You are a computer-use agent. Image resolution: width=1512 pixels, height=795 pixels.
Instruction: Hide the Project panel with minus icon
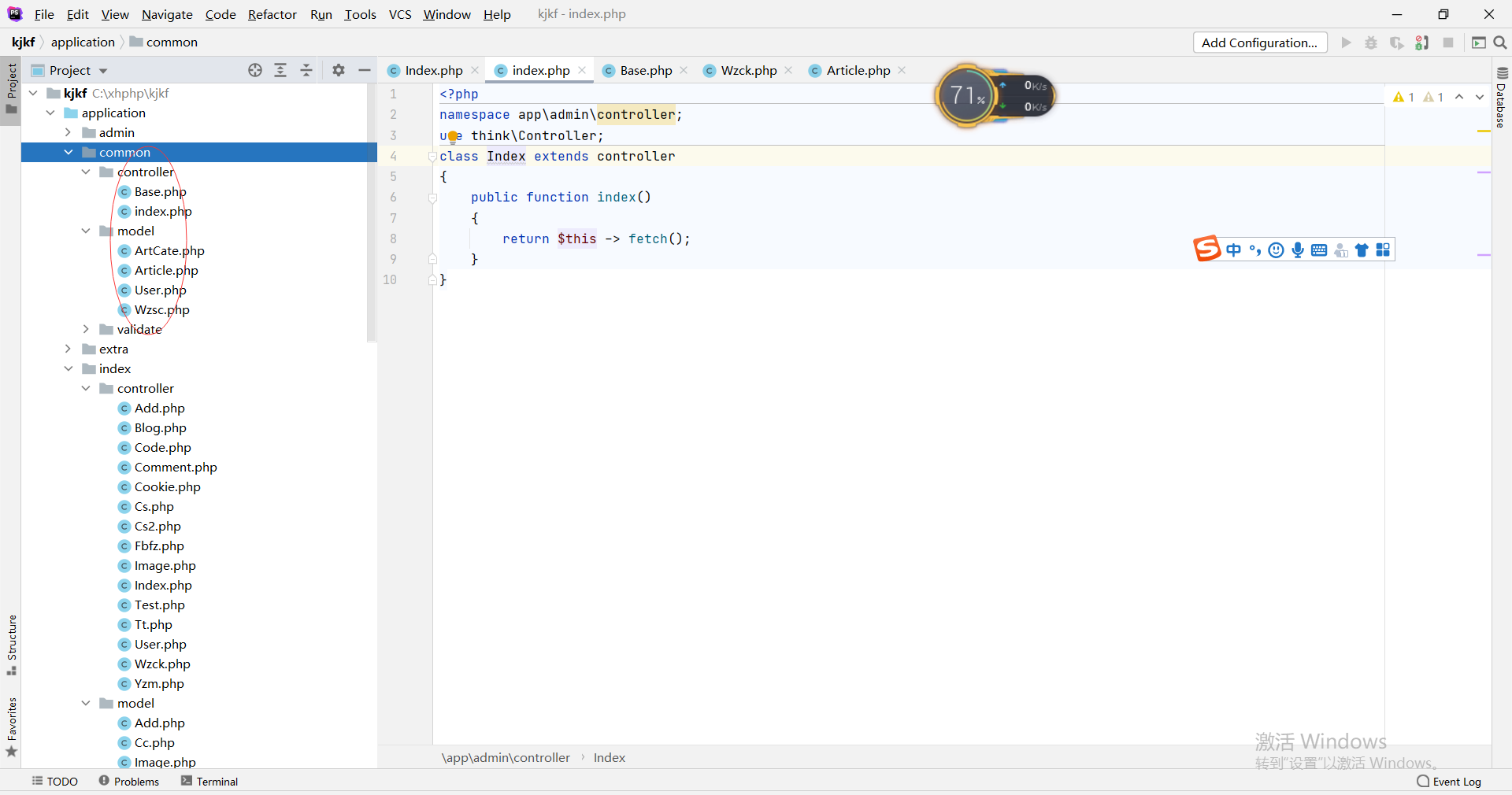[364, 70]
